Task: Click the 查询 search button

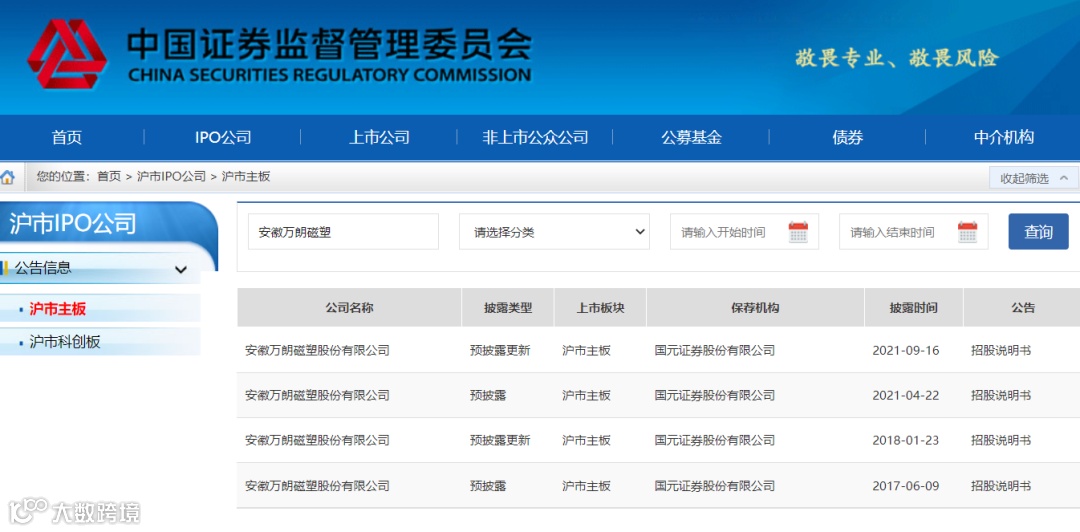Action: (1039, 232)
